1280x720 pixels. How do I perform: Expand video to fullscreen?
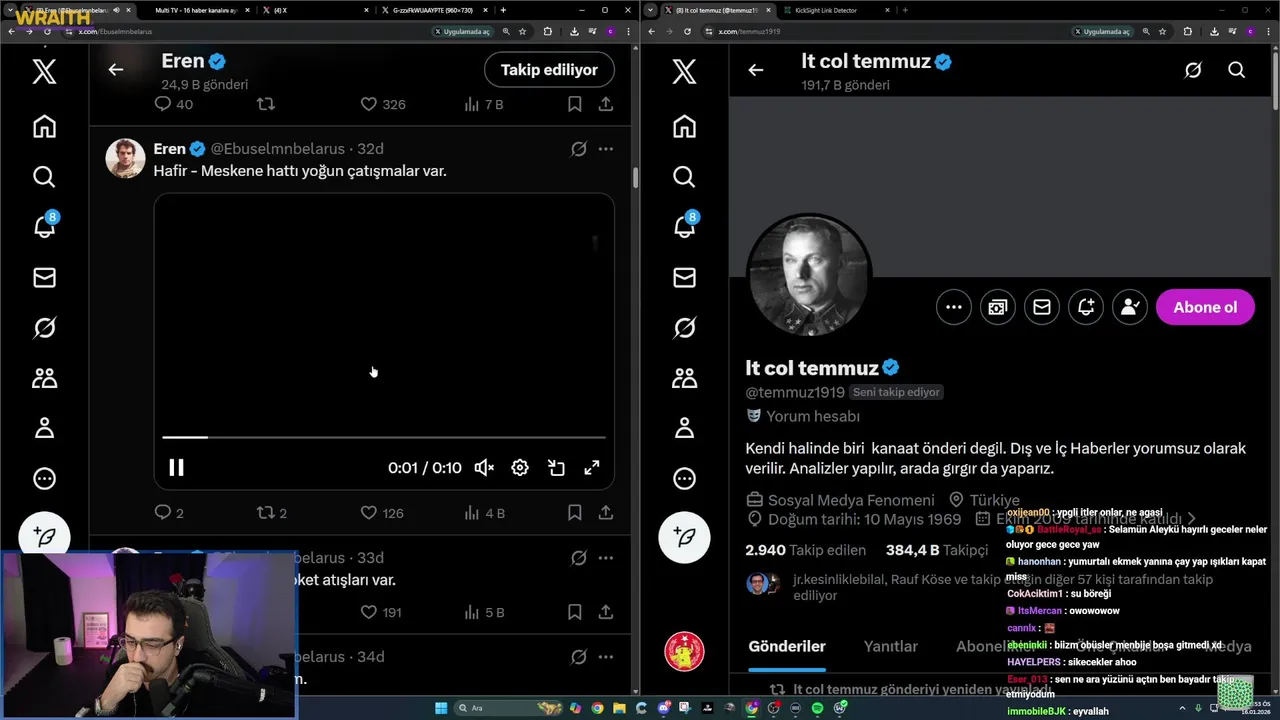point(592,468)
